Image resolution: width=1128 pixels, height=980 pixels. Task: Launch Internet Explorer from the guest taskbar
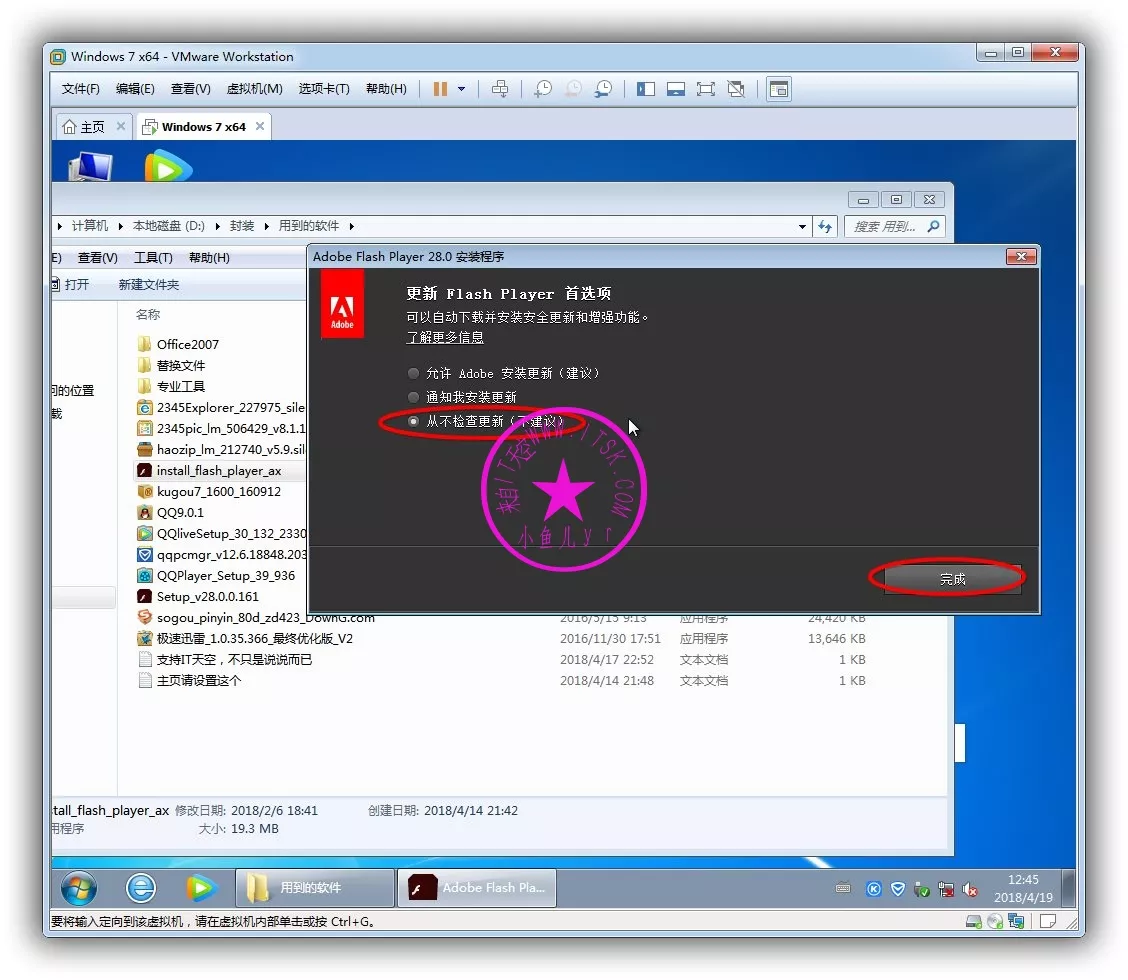(141, 887)
